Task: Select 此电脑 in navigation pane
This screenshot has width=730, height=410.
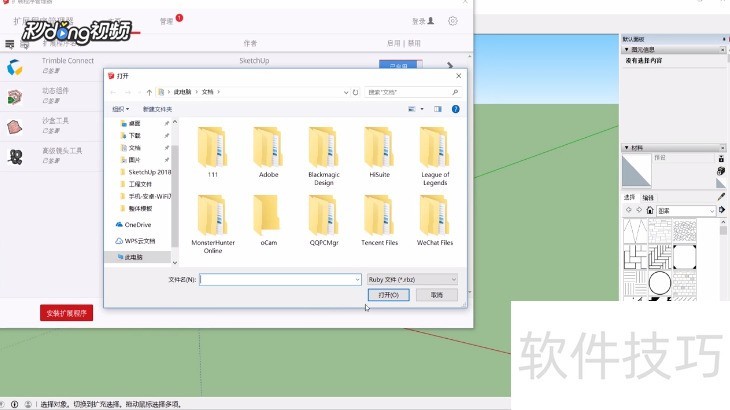Action: tap(133, 257)
